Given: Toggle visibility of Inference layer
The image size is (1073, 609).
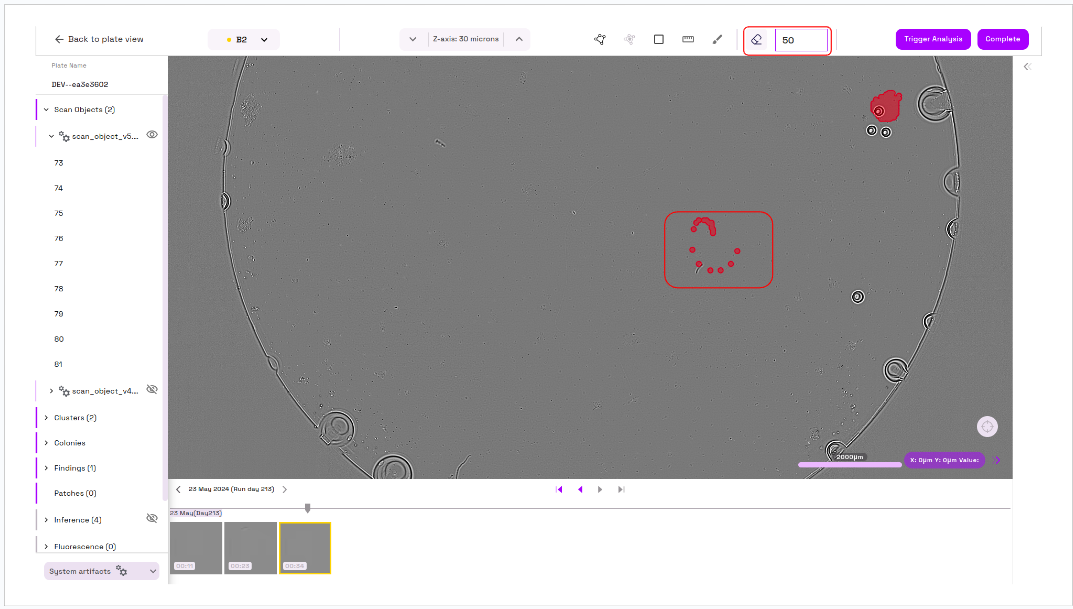Looking at the screenshot, I should [x=152, y=518].
